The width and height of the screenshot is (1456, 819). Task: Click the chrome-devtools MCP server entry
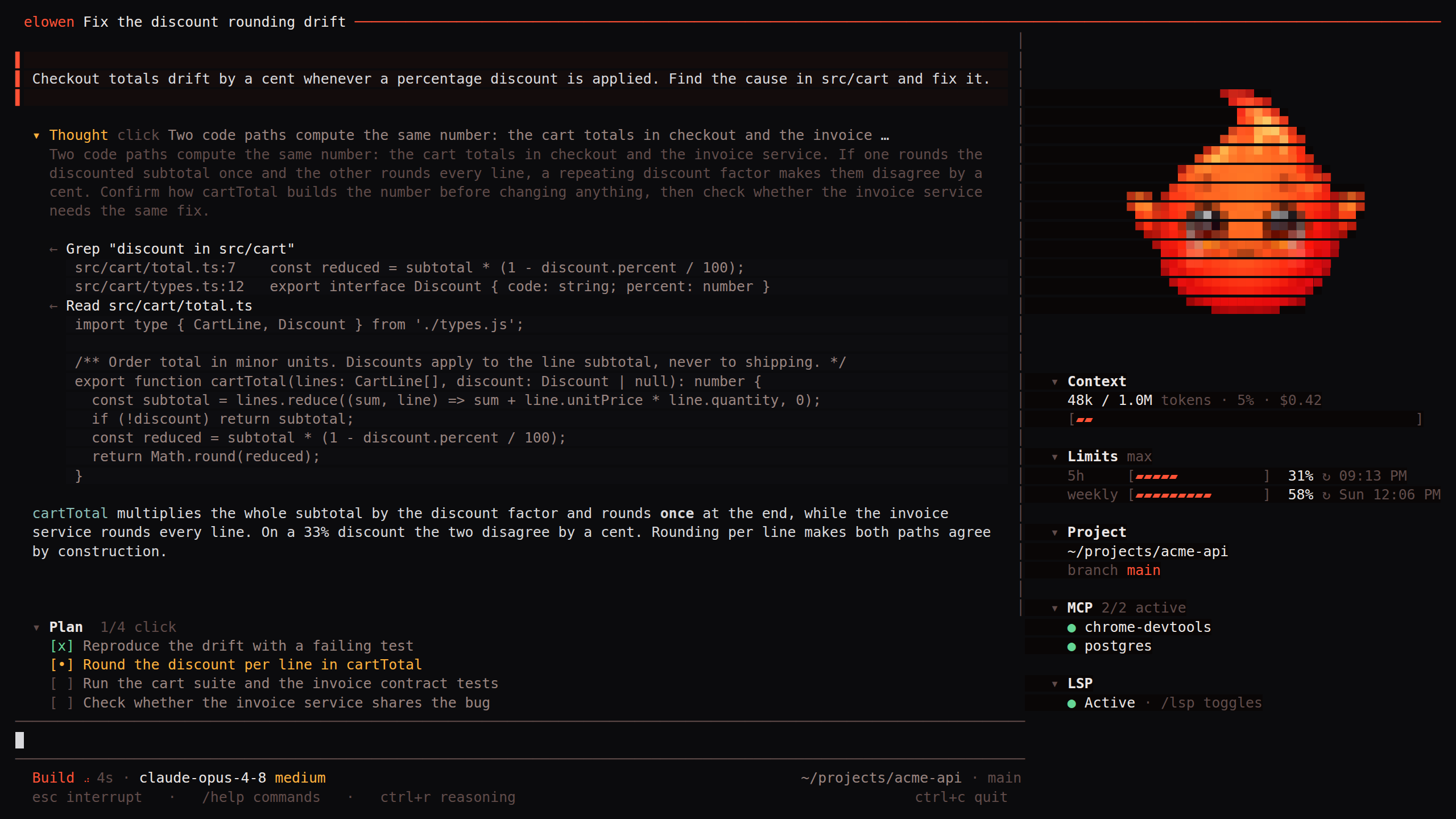click(1148, 627)
